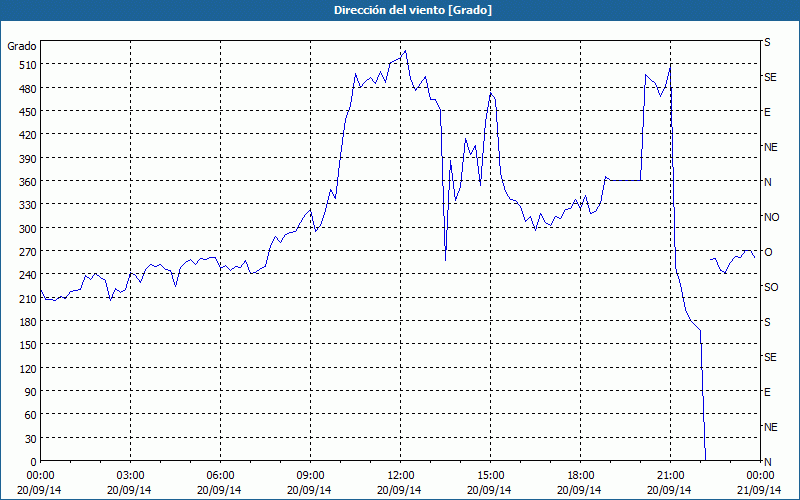Screen dimensions: 800x500
Task: Click the 03:00 time label
Action: click(x=131, y=476)
